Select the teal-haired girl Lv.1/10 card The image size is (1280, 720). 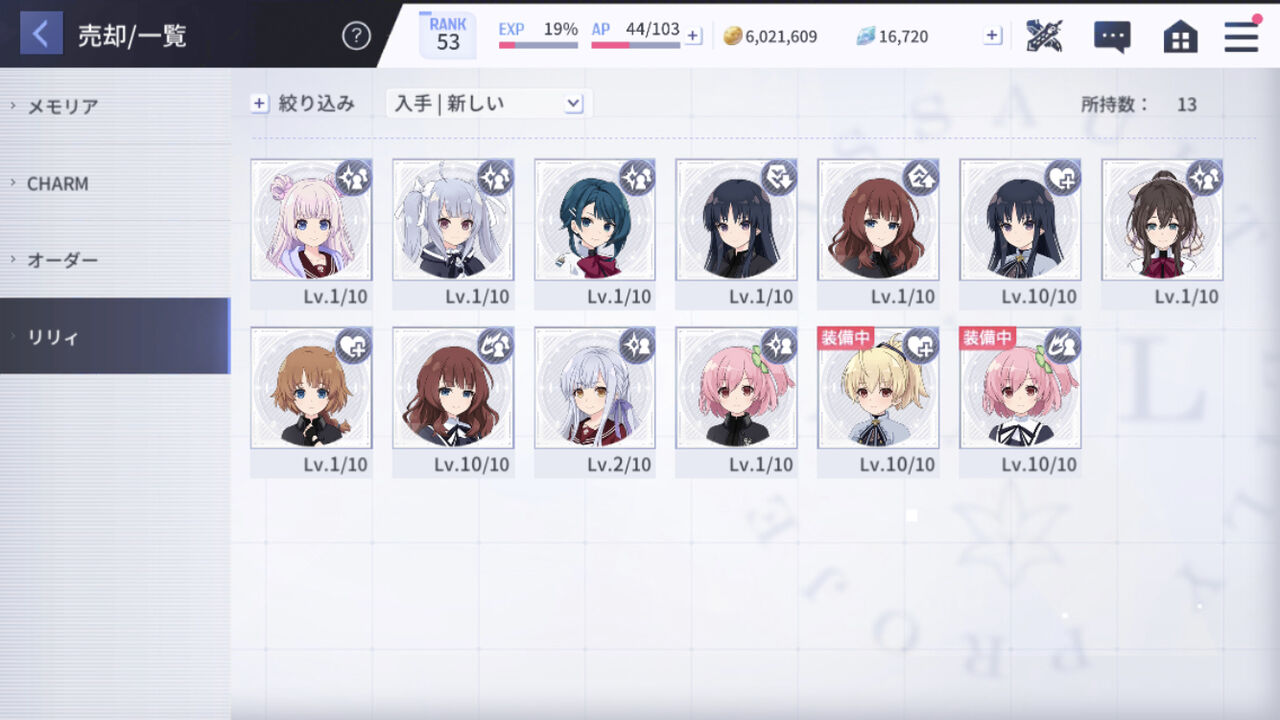click(x=595, y=233)
